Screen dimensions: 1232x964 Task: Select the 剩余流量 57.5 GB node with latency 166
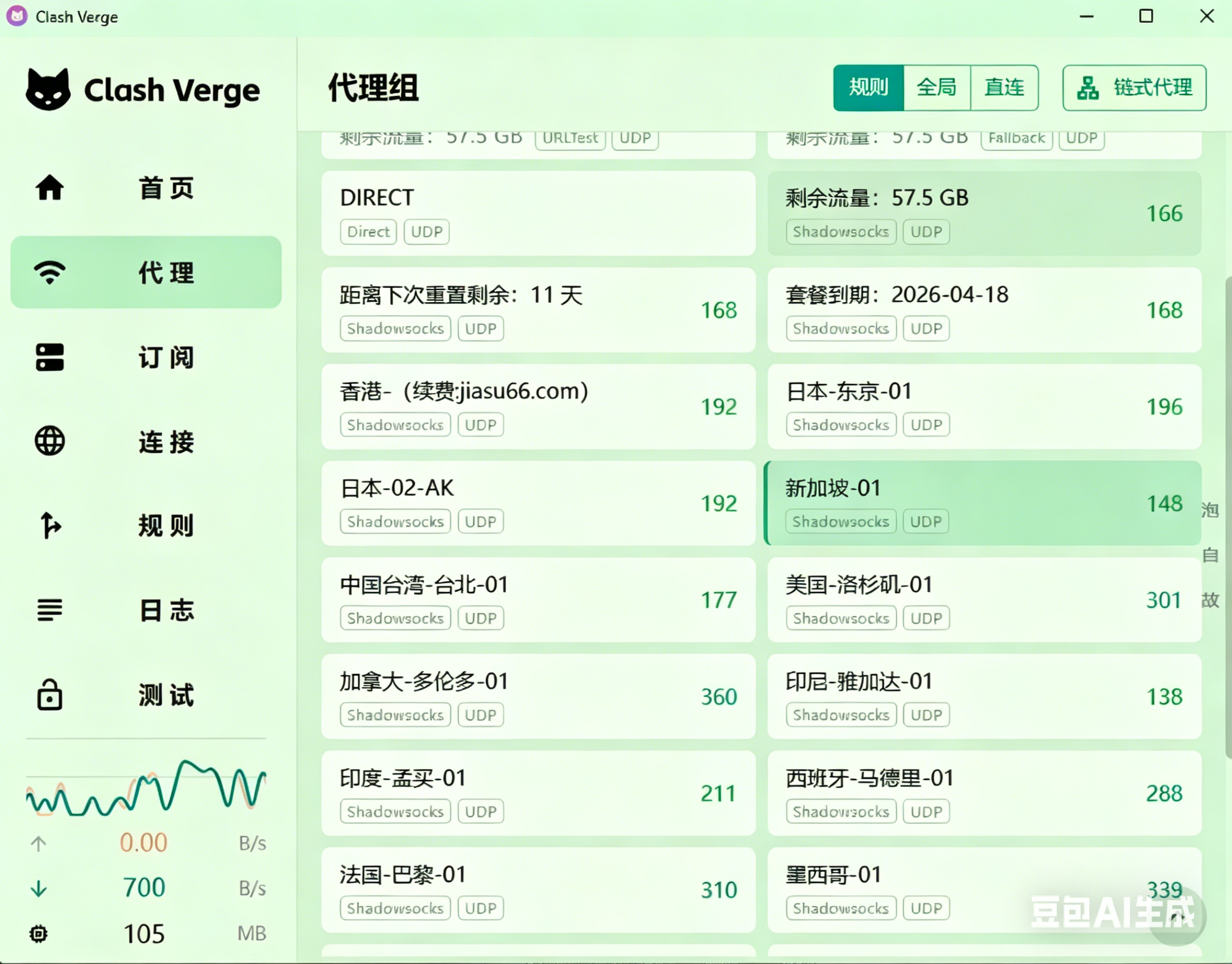[x=984, y=213]
